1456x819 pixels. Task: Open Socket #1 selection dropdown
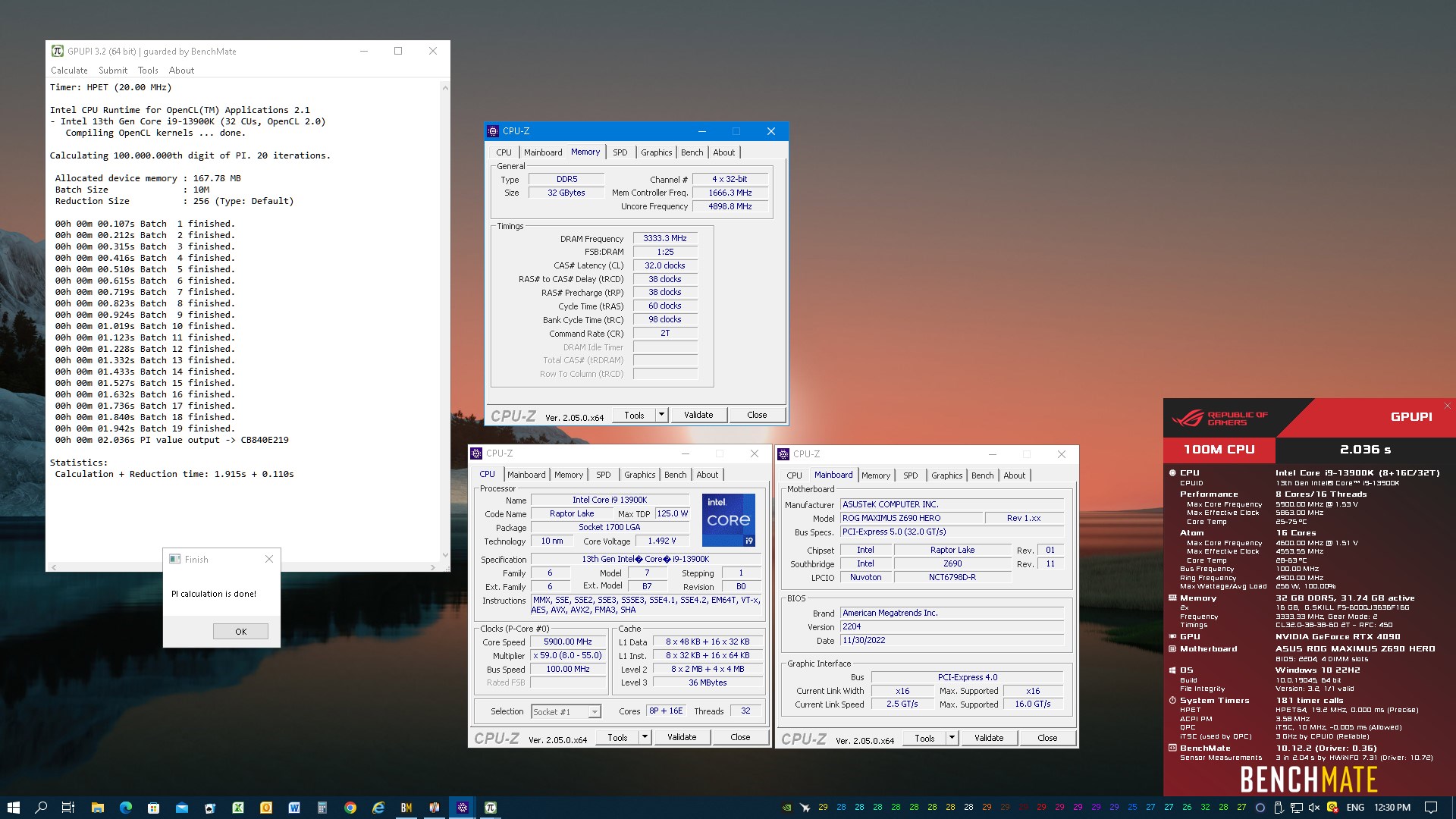[566, 711]
